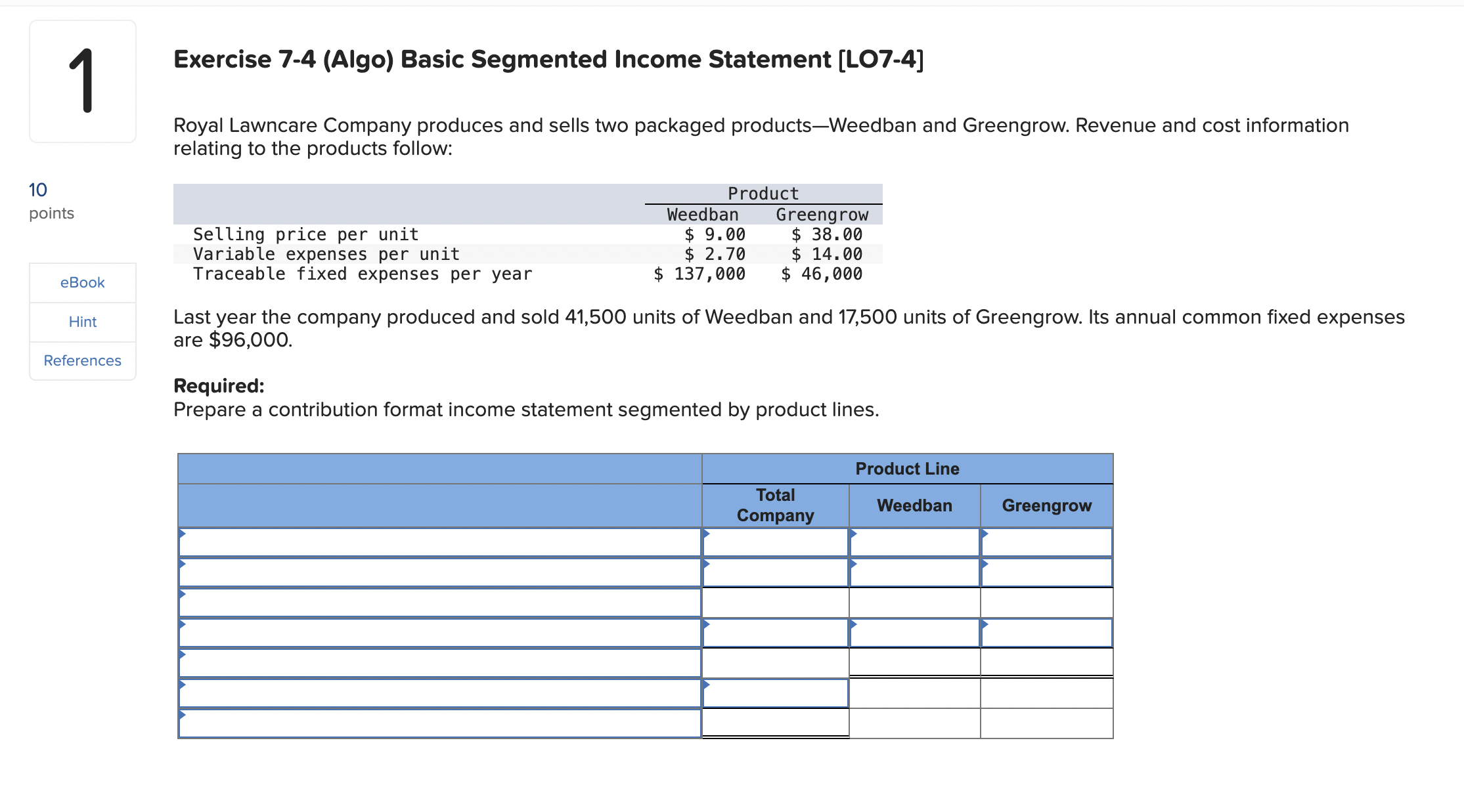The image size is (1464, 812).
Task: Open the Hint for this exercise
Action: tap(81, 321)
